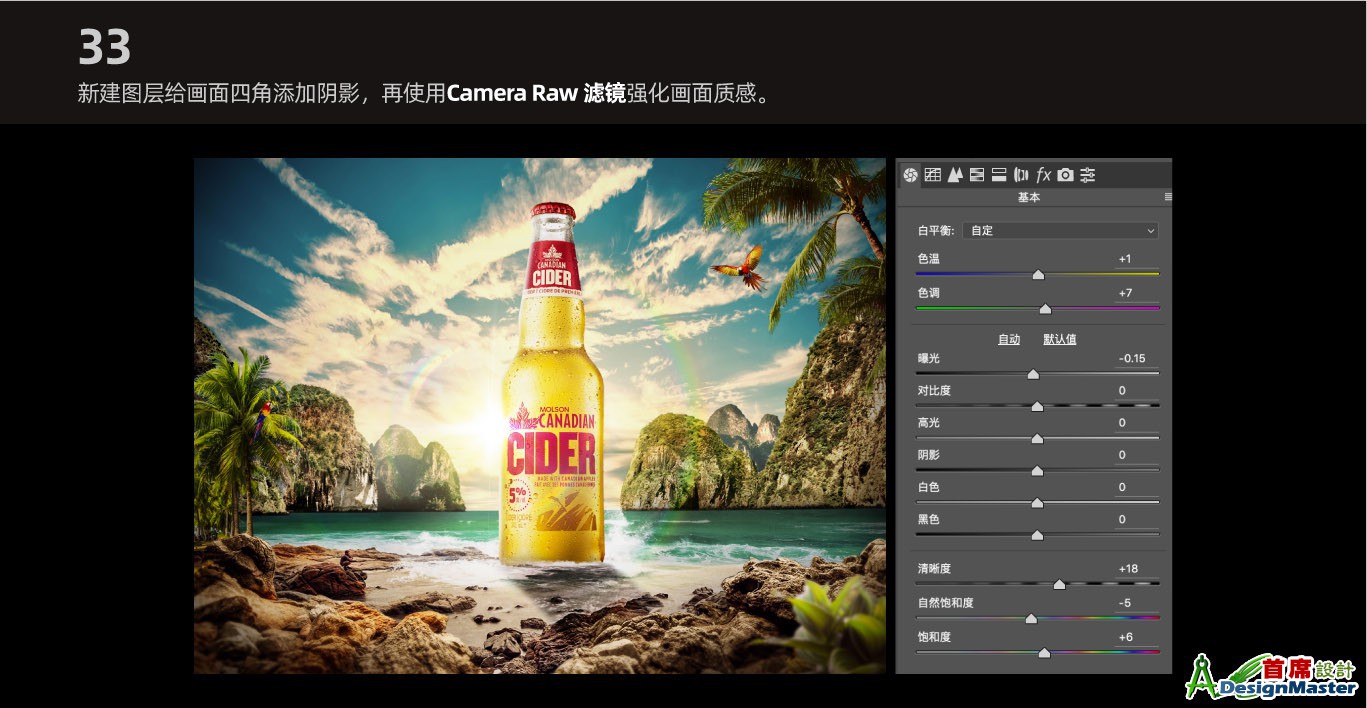Screen dimensions: 1367x708
Task: Open the HSL / Grayscale panel icon
Action: (976, 175)
